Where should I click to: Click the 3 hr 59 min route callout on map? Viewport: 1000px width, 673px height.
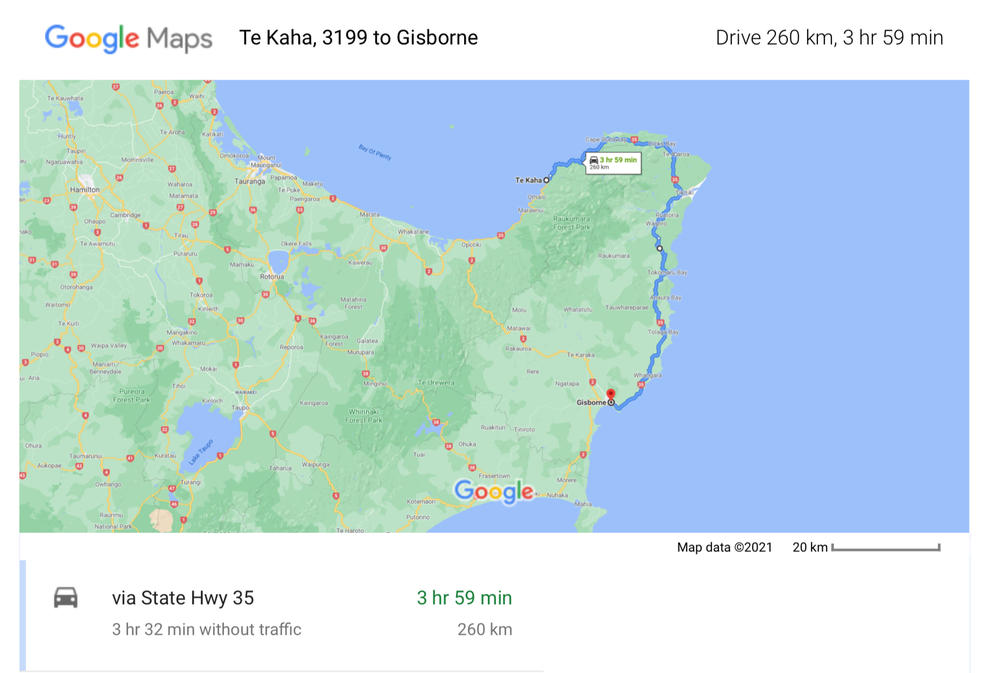point(614,162)
